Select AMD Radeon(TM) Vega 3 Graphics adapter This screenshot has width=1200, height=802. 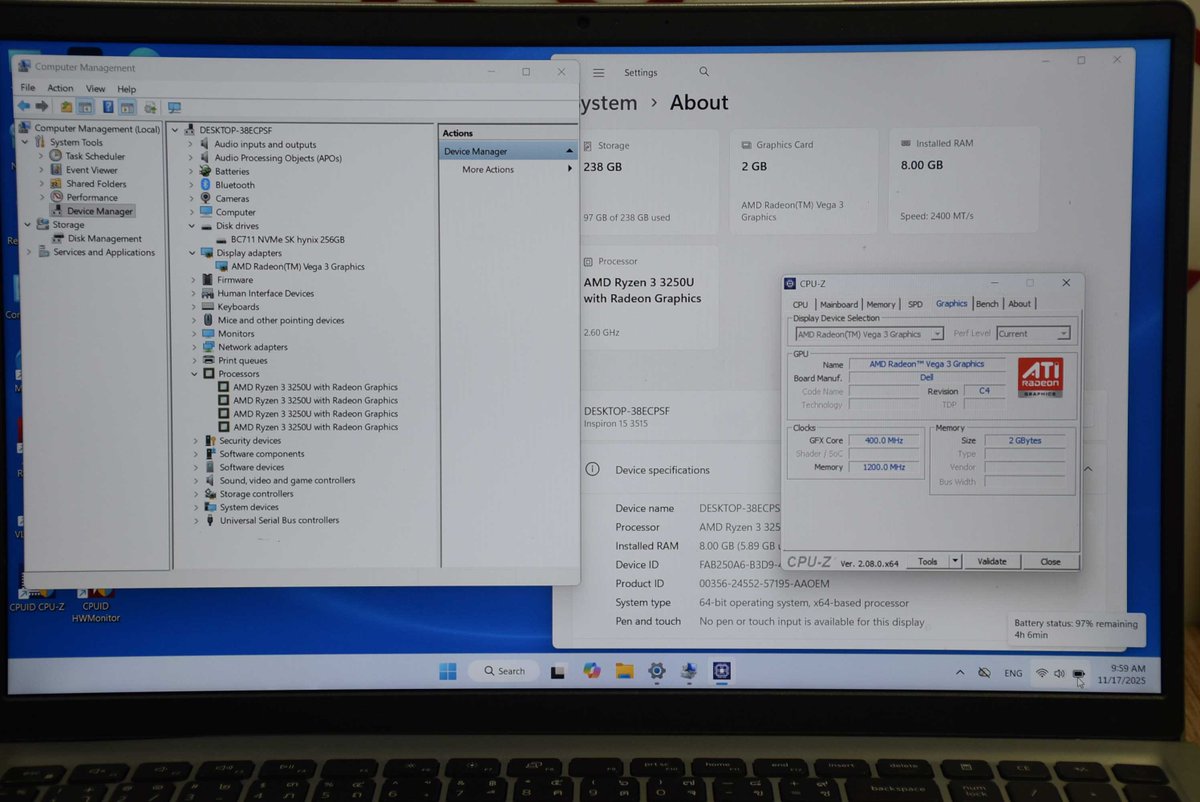[x=298, y=267]
